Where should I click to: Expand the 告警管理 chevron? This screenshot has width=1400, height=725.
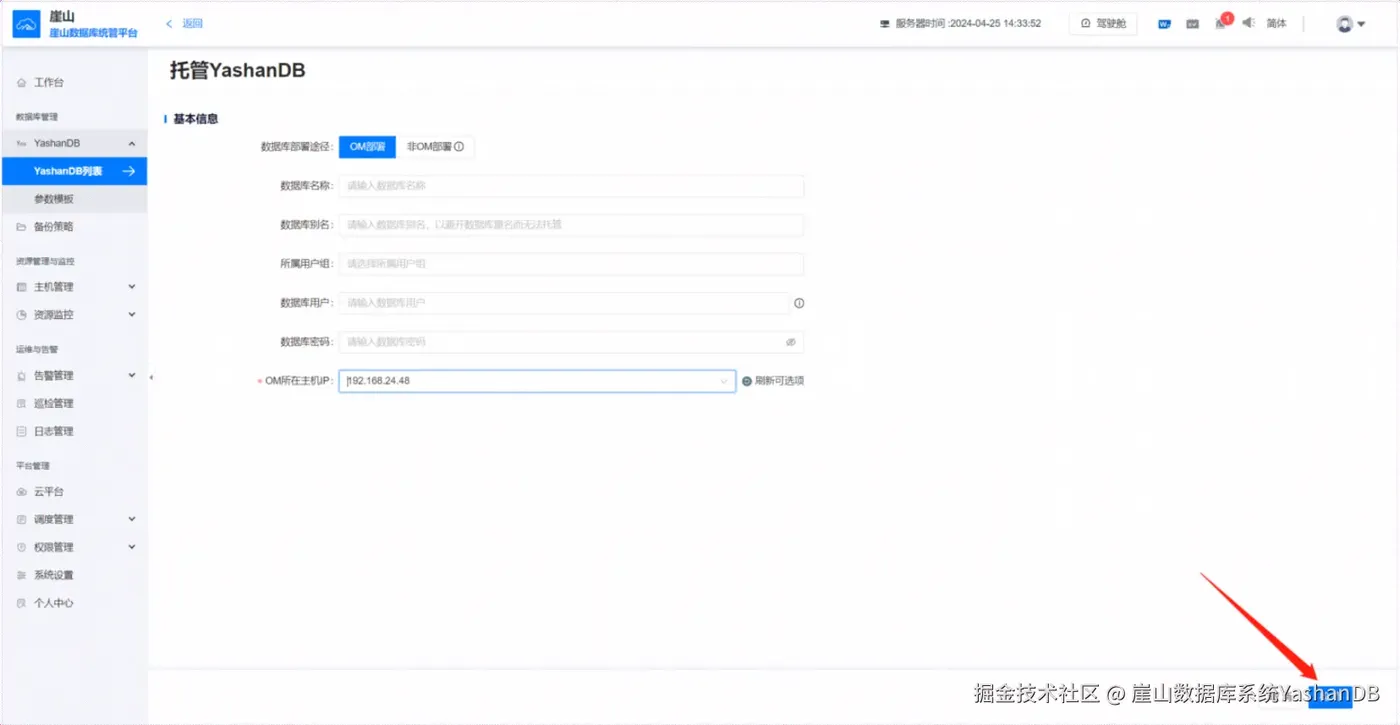pos(131,376)
